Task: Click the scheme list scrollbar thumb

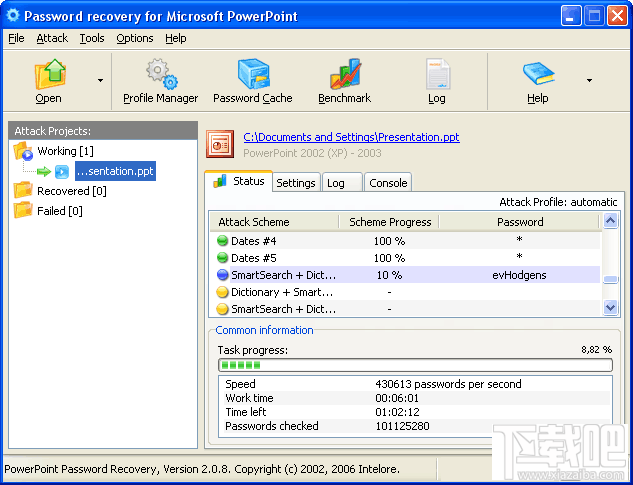Action: 610,279
